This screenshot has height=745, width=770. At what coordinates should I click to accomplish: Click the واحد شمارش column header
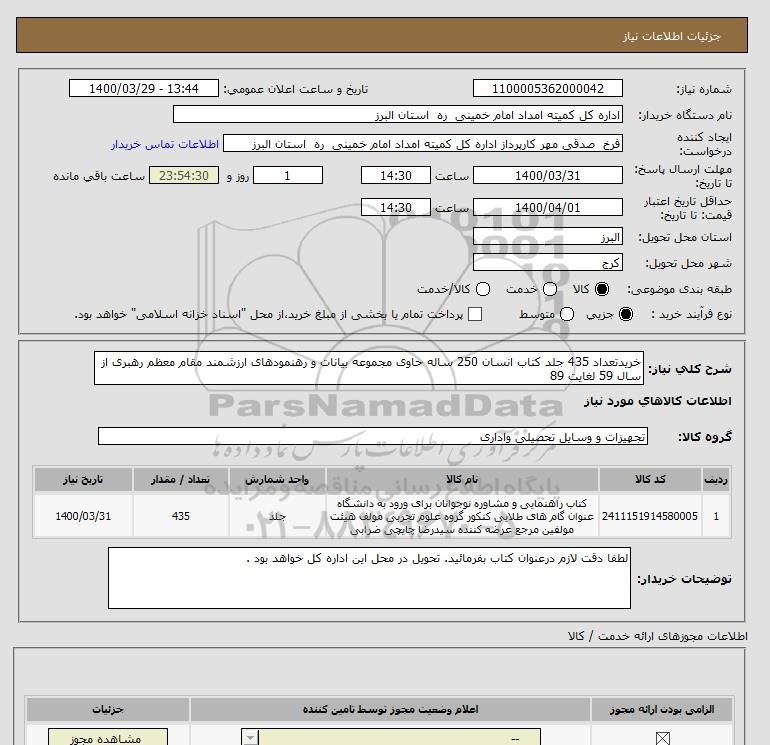[x=277, y=479]
